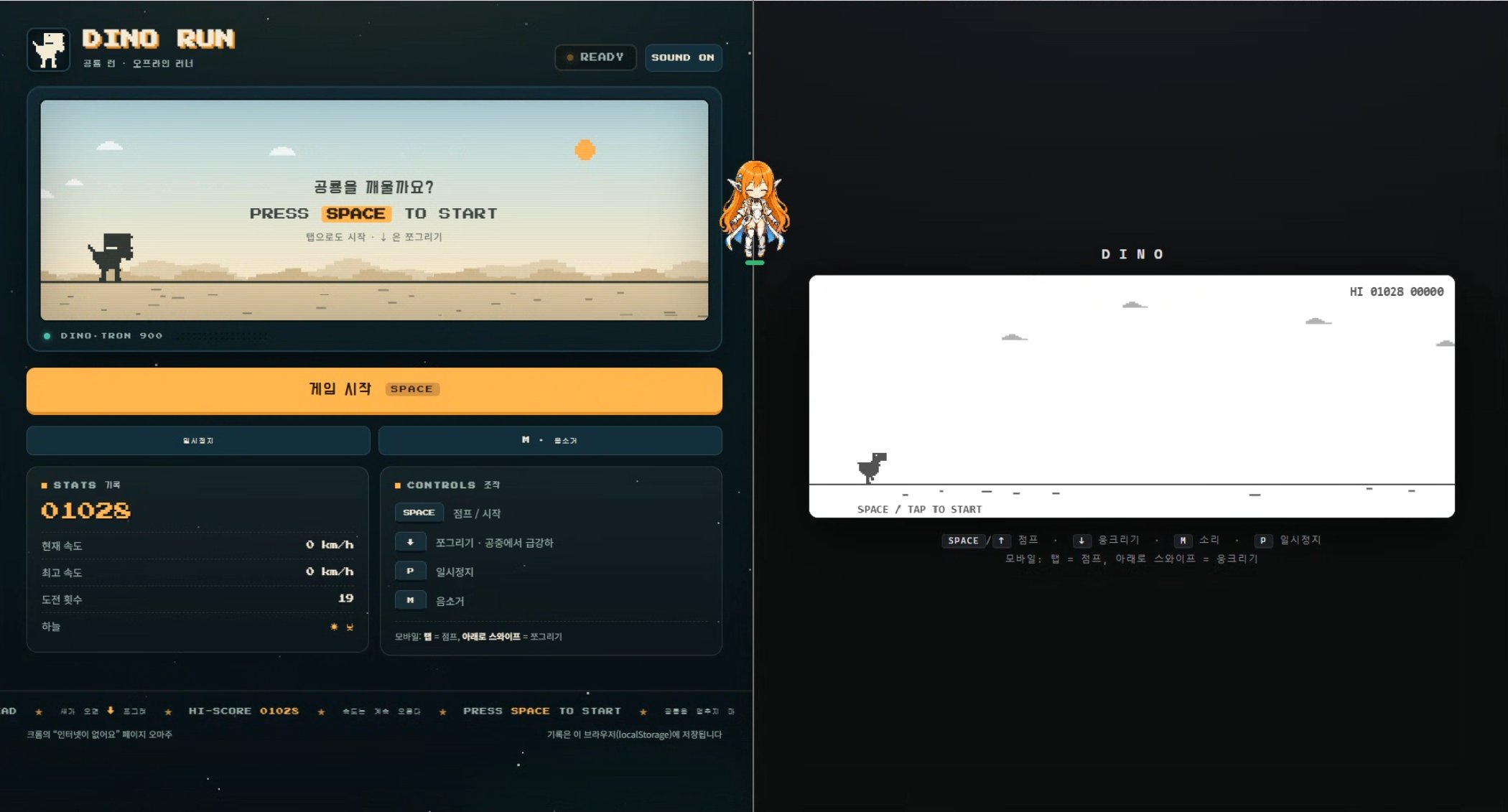Click the localStorage footer note
Viewport: 1508px width, 812px height.
634,734
